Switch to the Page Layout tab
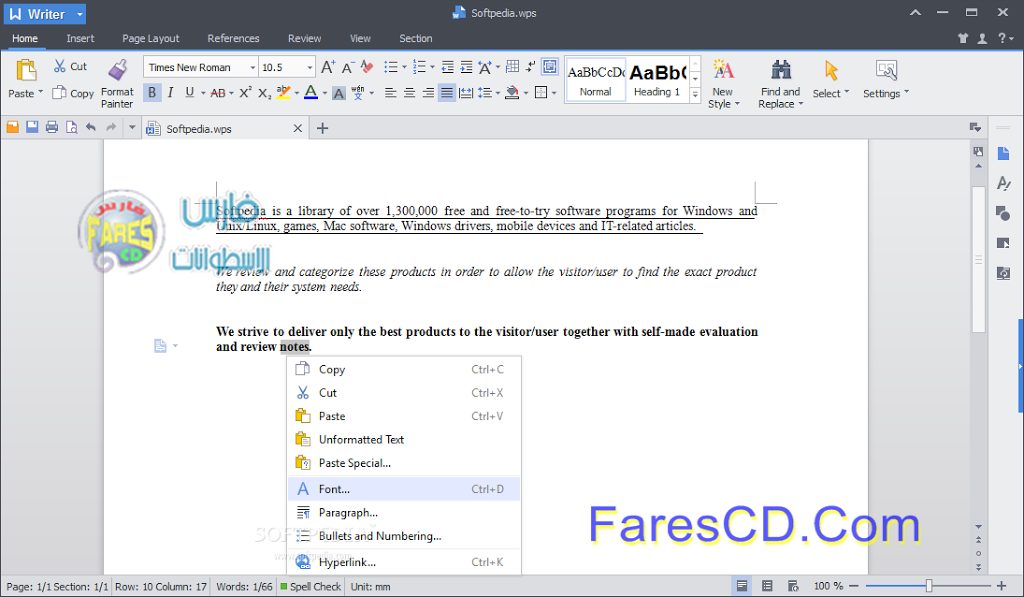This screenshot has width=1024, height=597. tap(151, 39)
